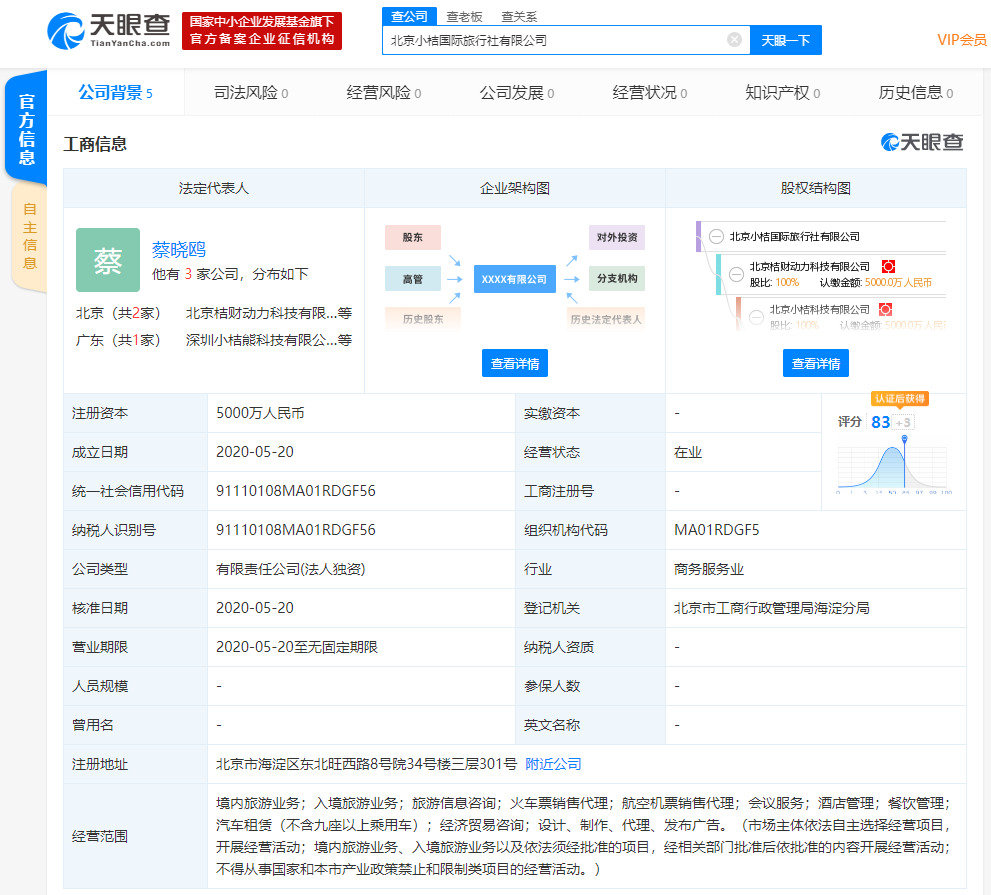This screenshot has width=991, height=895.
Task: Click the 股东 box in structure diagram
Action: [412, 238]
